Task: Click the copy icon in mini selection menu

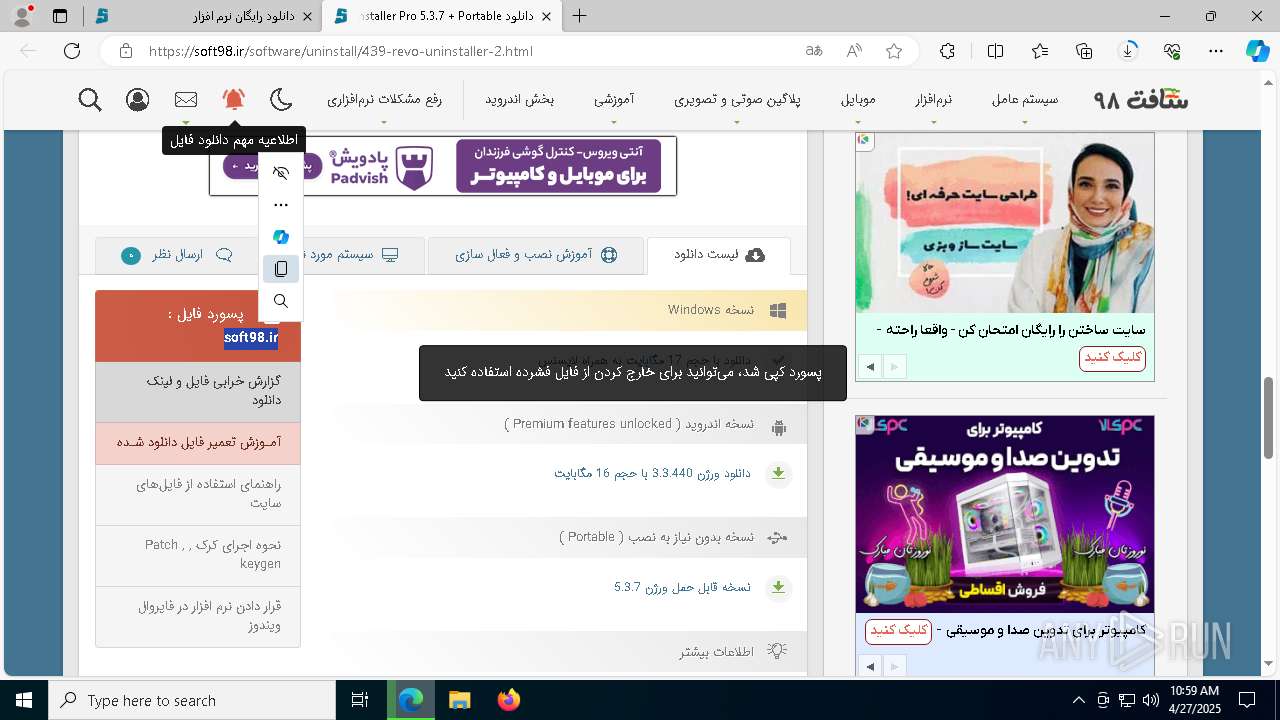Action: point(281,269)
